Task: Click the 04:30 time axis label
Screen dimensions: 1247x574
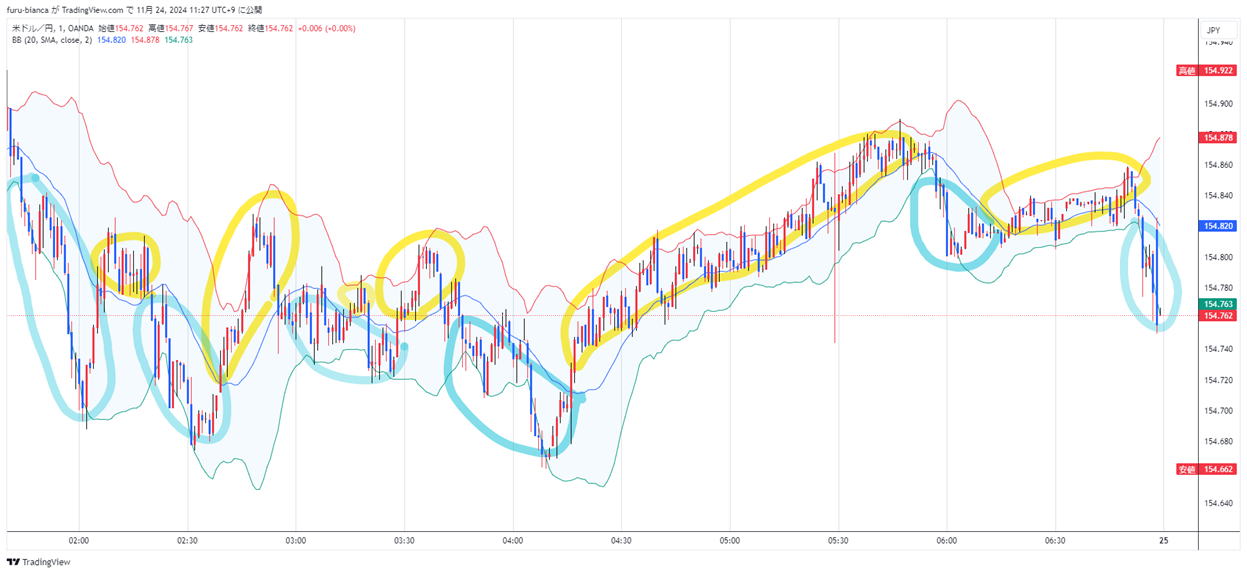Action: pos(621,540)
